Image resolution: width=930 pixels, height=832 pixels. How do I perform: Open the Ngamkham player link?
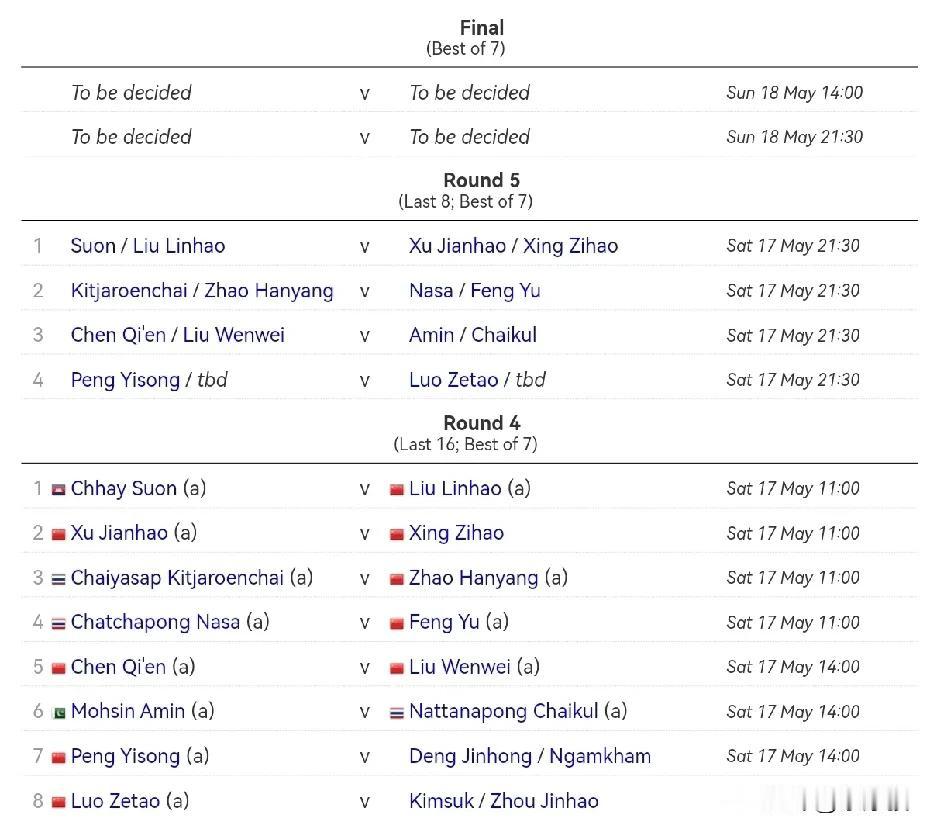coord(599,756)
